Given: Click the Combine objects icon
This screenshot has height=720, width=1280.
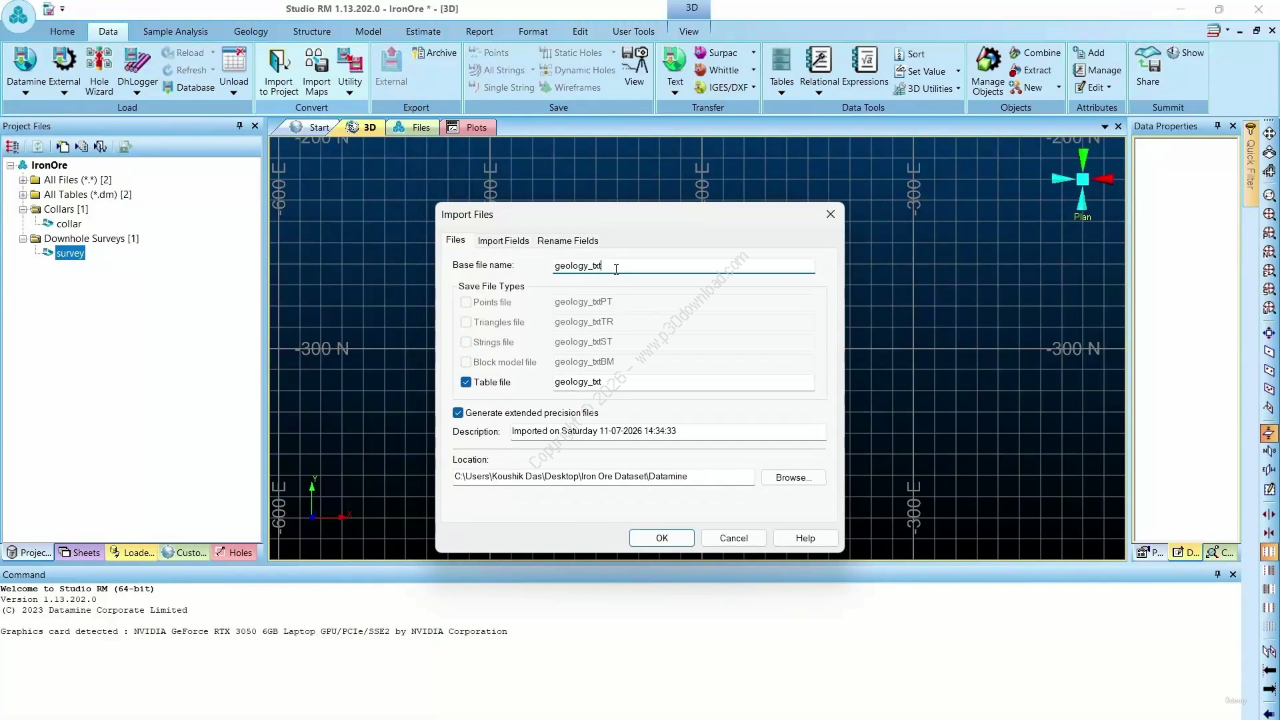Looking at the screenshot, I should click(x=1034, y=53).
